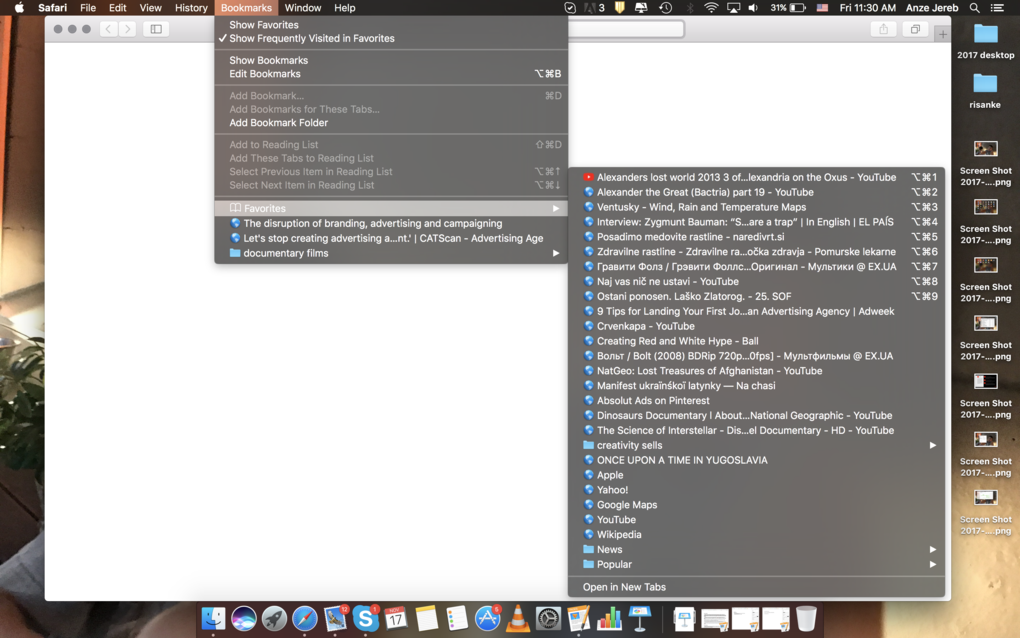Open Pages app from the Dock
This screenshot has height=638, width=1020.
(x=578, y=618)
